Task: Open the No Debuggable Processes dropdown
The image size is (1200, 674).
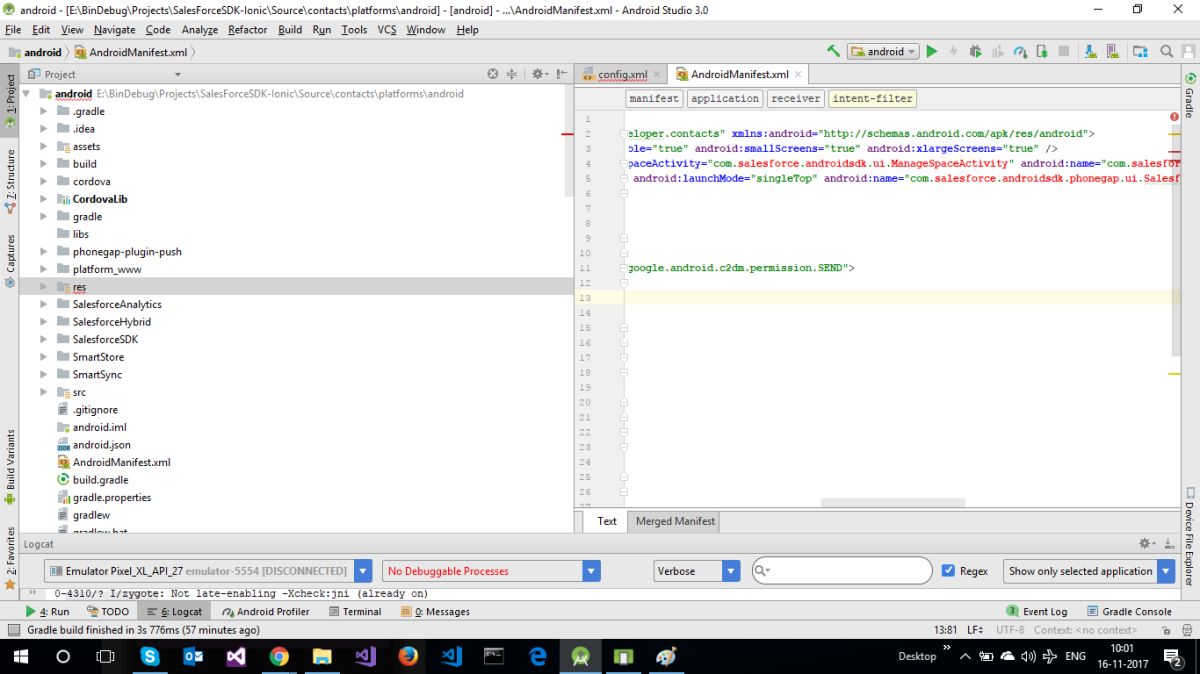Action: [x=492, y=571]
